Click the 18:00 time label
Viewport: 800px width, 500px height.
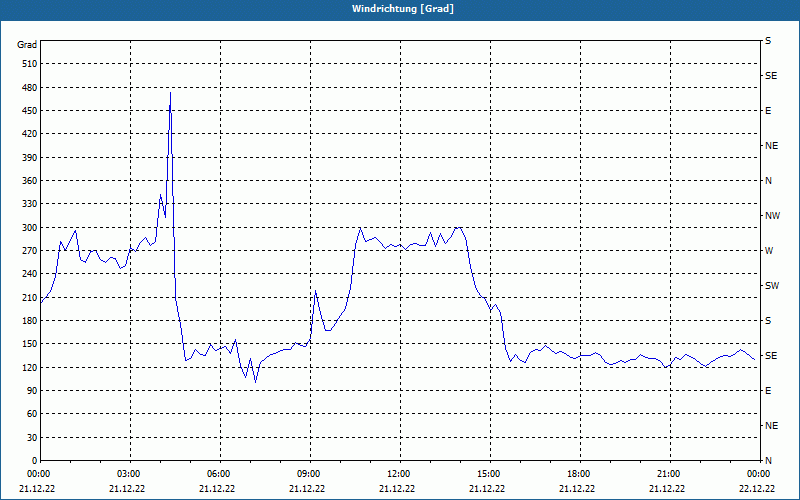[579, 474]
